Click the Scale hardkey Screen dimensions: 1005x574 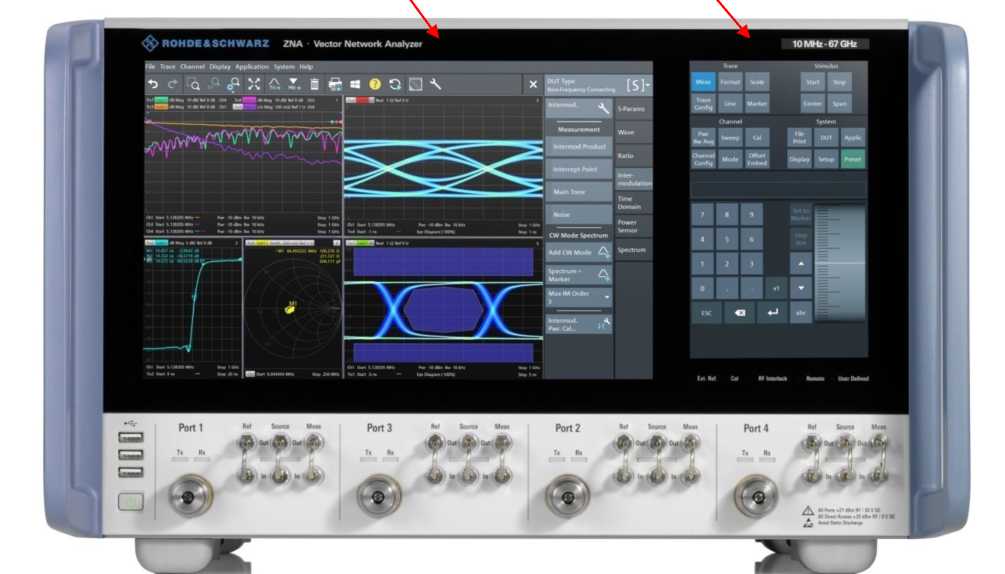[x=757, y=82]
